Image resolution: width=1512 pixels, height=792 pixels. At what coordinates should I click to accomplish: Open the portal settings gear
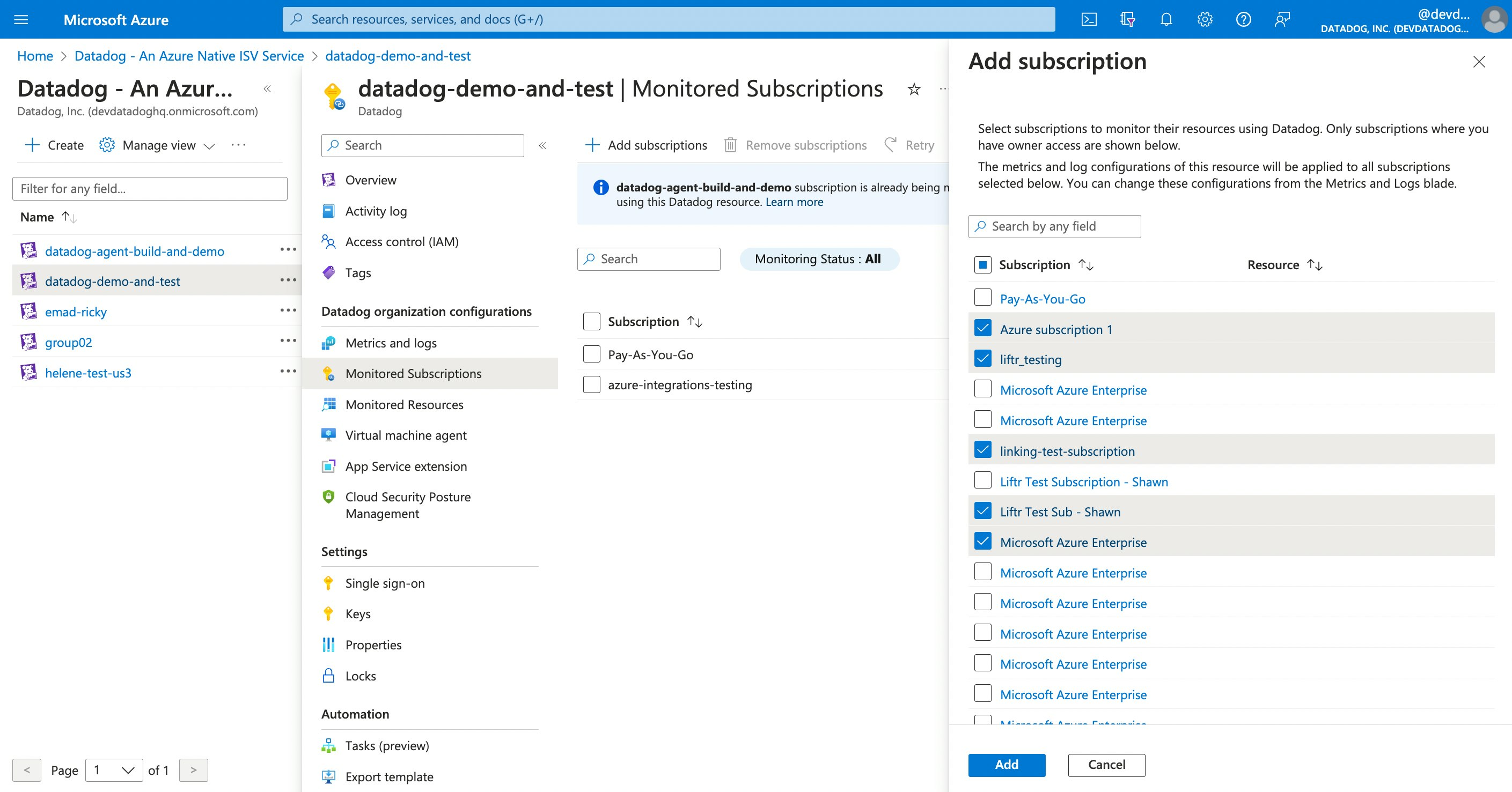tap(1205, 19)
